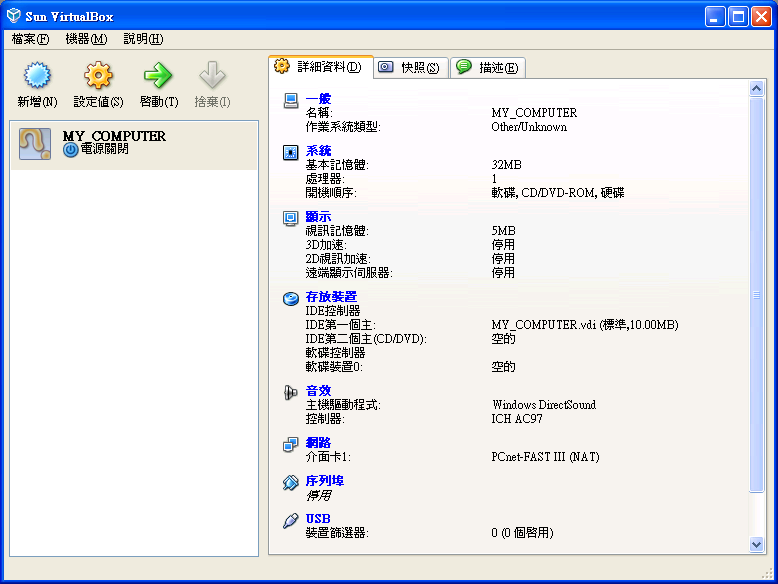Click the Display (顯示) monitor icon
Image resolution: width=778 pixels, height=584 pixels.
click(290, 218)
